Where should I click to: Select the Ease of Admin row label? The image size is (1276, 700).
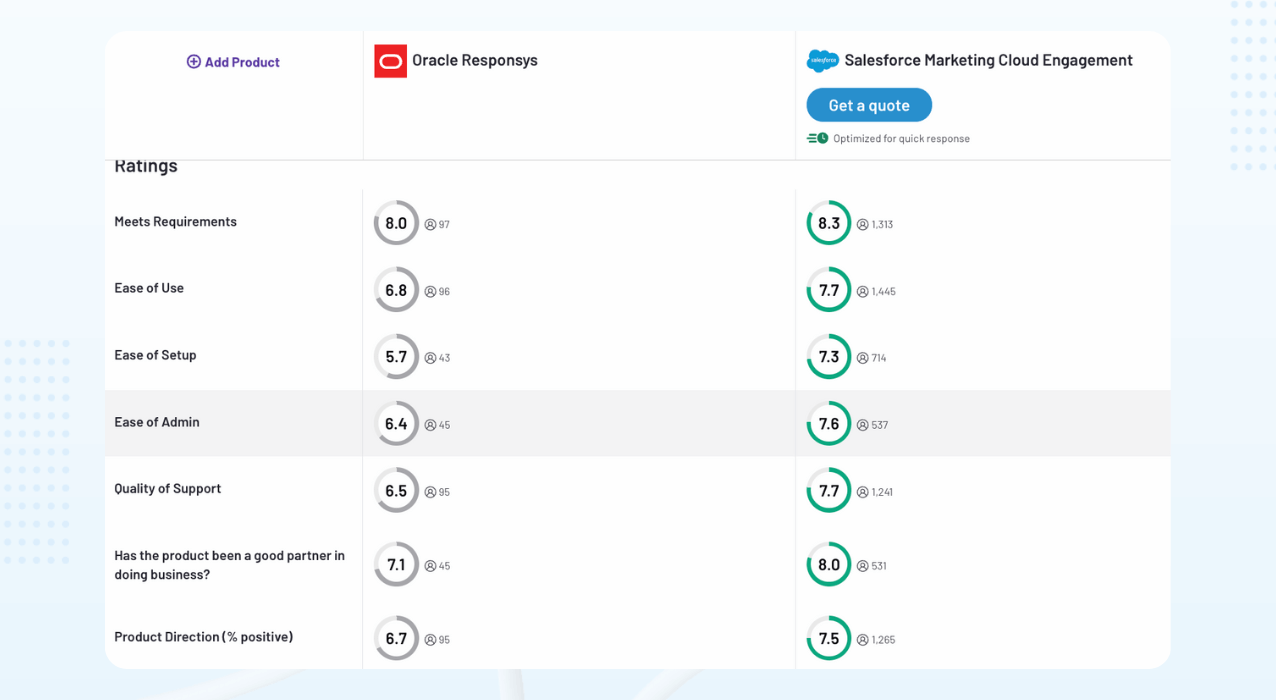pyautogui.click(x=157, y=422)
